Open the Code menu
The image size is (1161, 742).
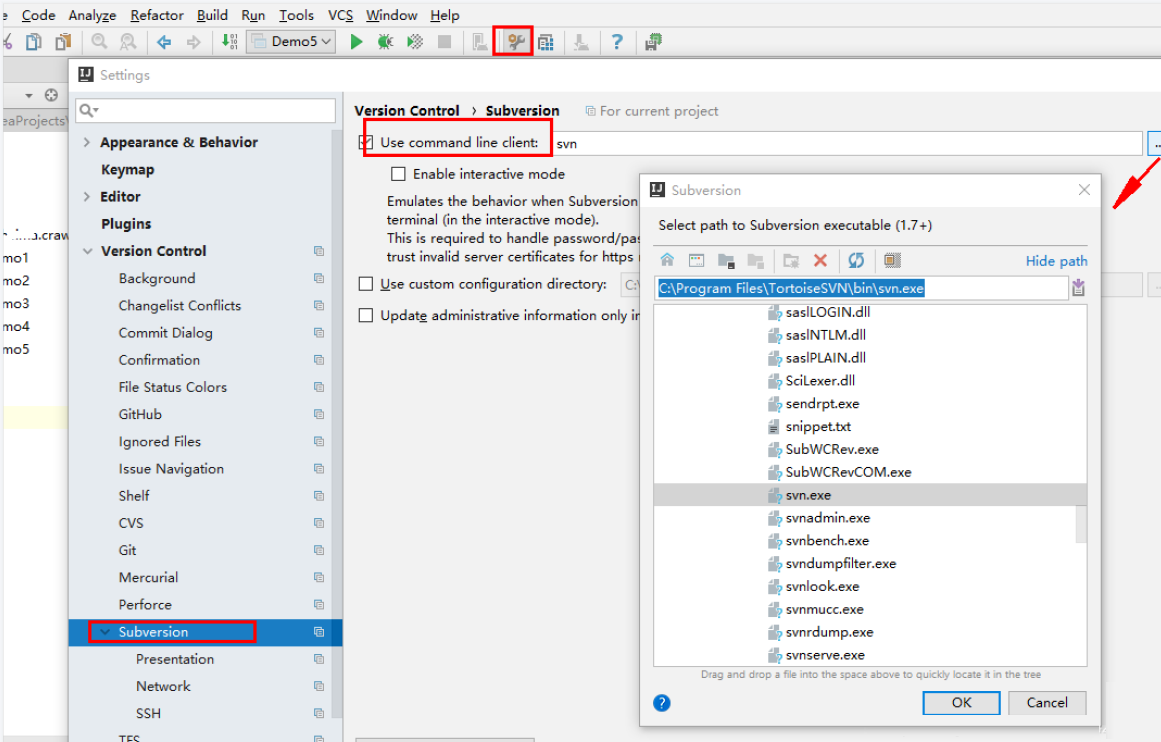[x=39, y=15]
